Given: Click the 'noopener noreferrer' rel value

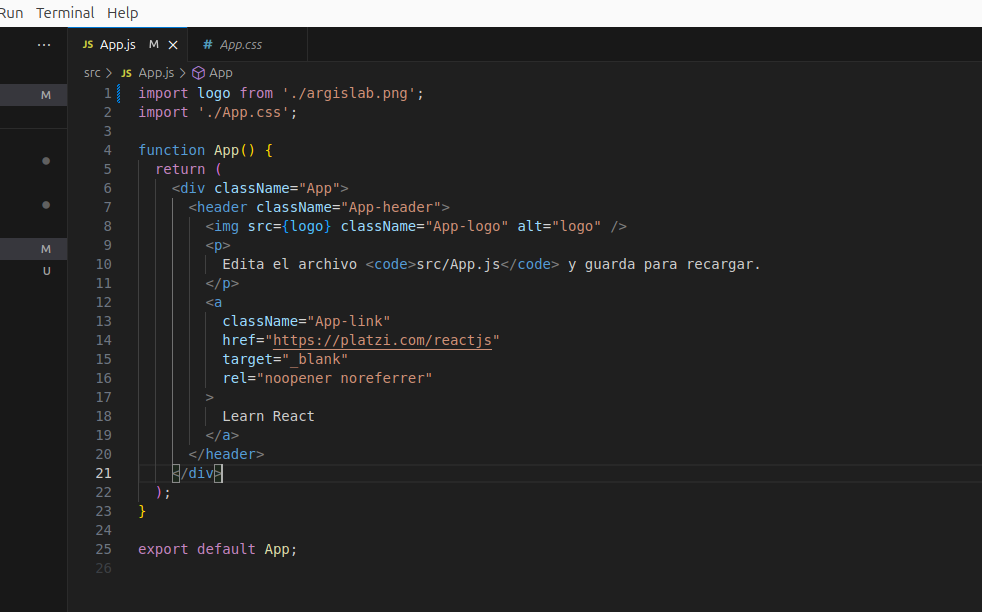Looking at the screenshot, I should [344, 378].
